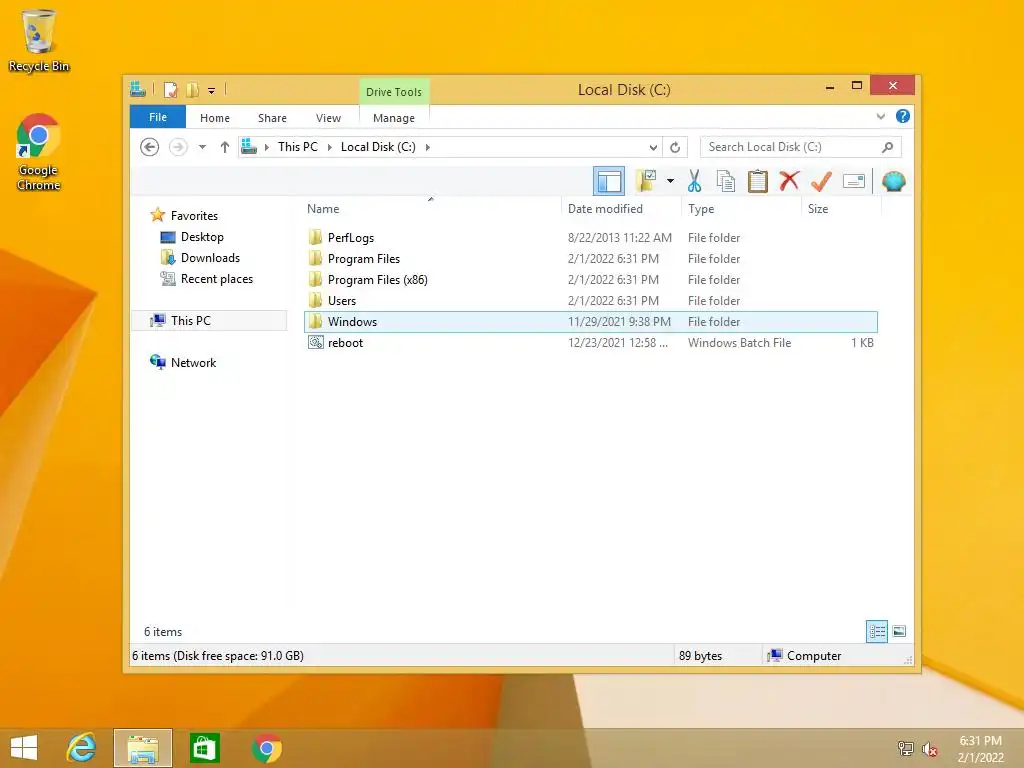This screenshot has width=1024, height=768.
Task: Select This PC in the navigation pane
Action: [x=209, y=321]
